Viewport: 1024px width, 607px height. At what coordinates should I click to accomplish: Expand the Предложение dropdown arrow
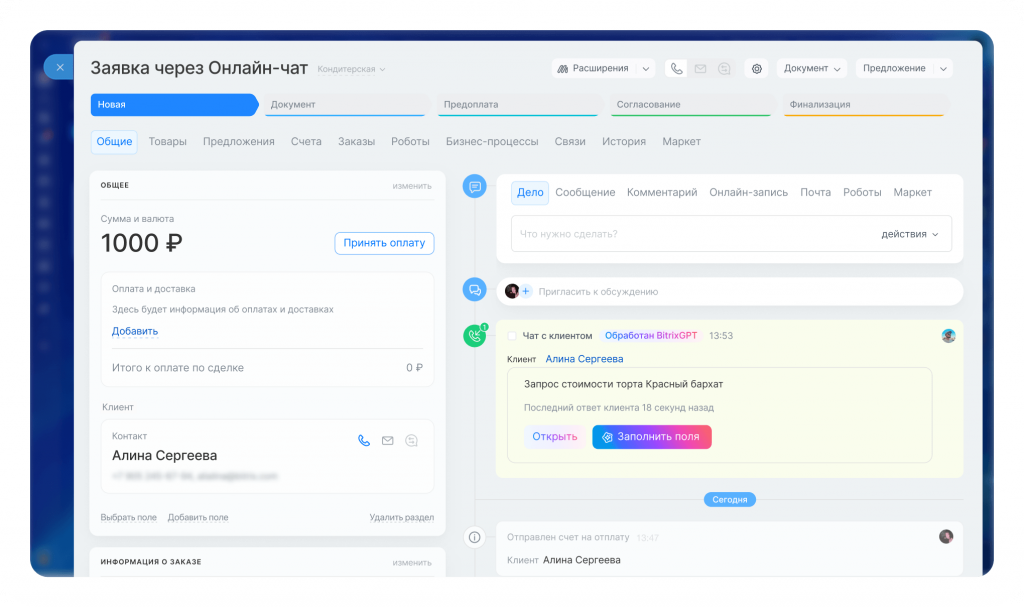pyautogui.click(x=943, y=69)
